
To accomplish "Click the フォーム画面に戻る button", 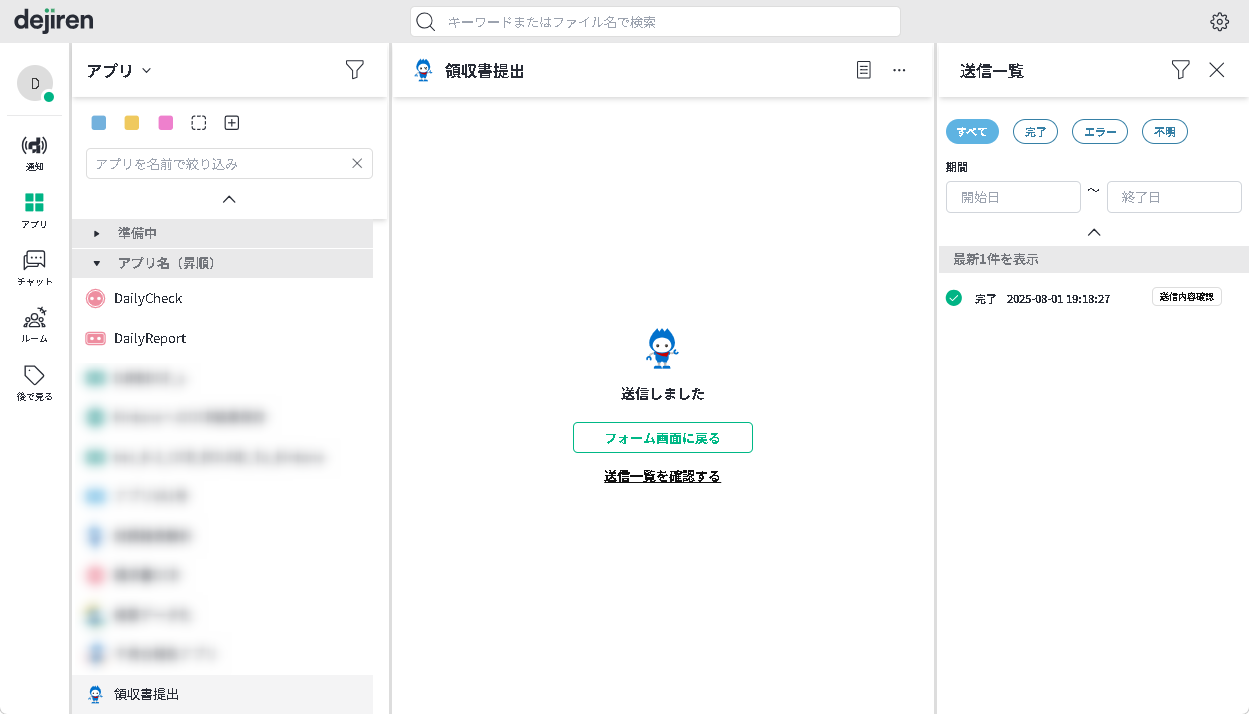I will click(x=662, y=438).
